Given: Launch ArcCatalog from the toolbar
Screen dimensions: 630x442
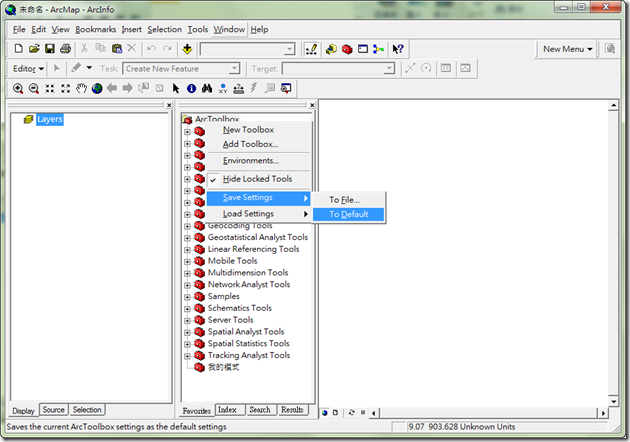Looking at the screenshot, I should point(331,49).
